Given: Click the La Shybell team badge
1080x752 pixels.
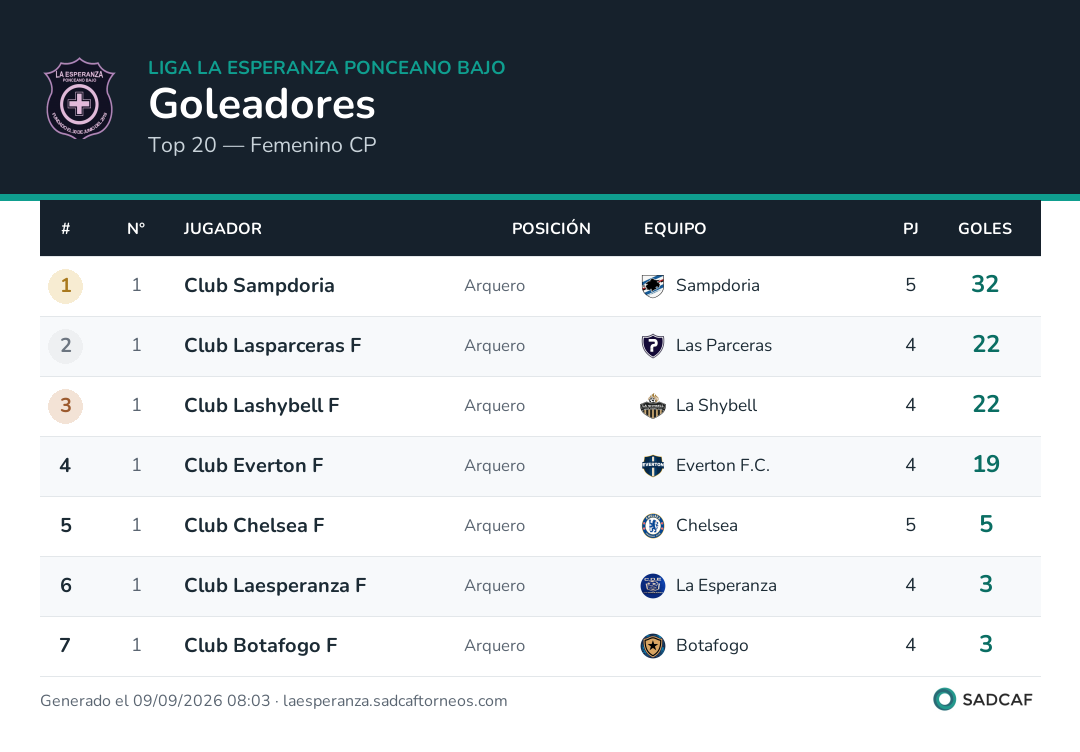Looking at the screenshot, I should [x=653, y=406].
